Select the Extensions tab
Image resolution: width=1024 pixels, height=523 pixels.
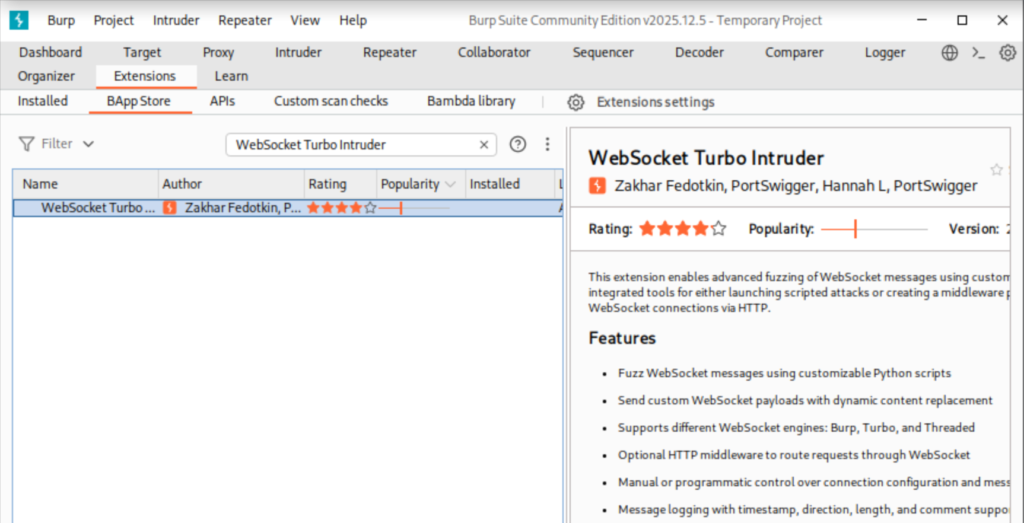pyautogui.click(x=144, y=76)
